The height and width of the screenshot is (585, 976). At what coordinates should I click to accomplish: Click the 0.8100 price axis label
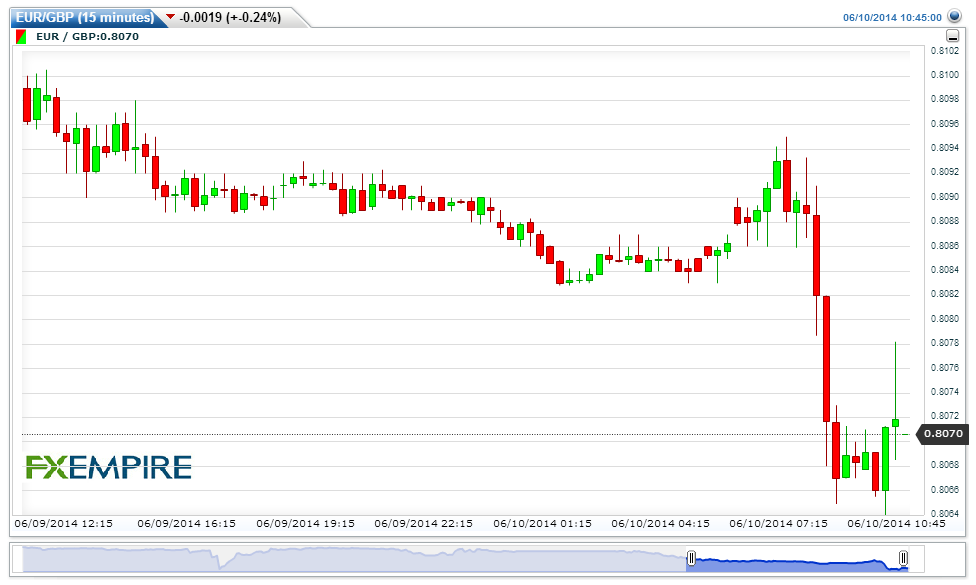[x=944, y=75]
